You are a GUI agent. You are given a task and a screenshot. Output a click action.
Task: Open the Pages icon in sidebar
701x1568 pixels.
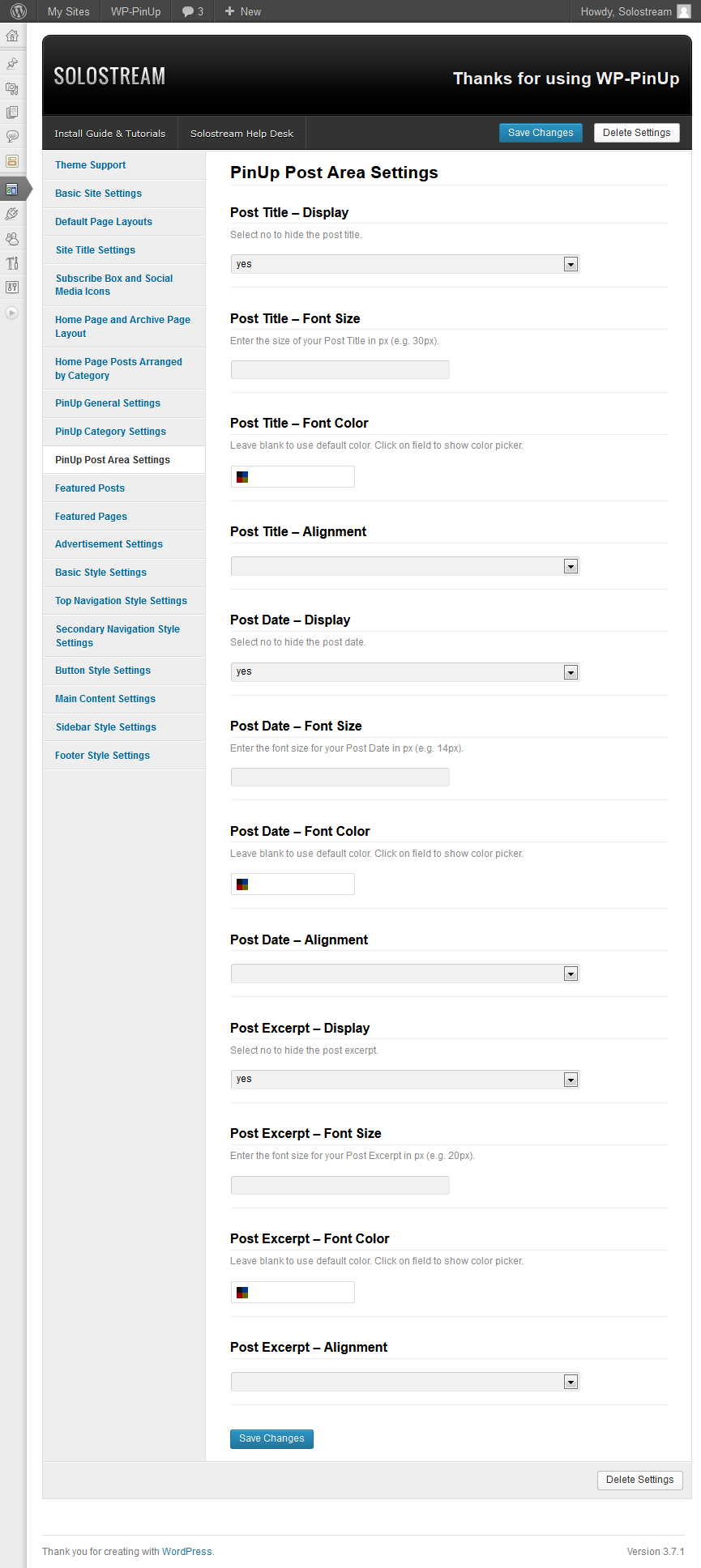[12, 112]
